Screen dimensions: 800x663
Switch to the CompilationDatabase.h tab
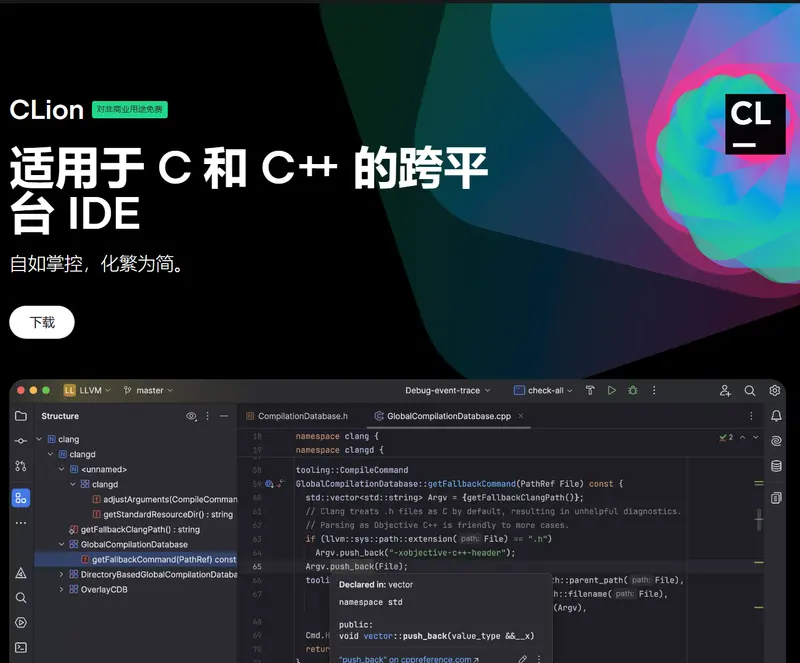pos(297,416)
